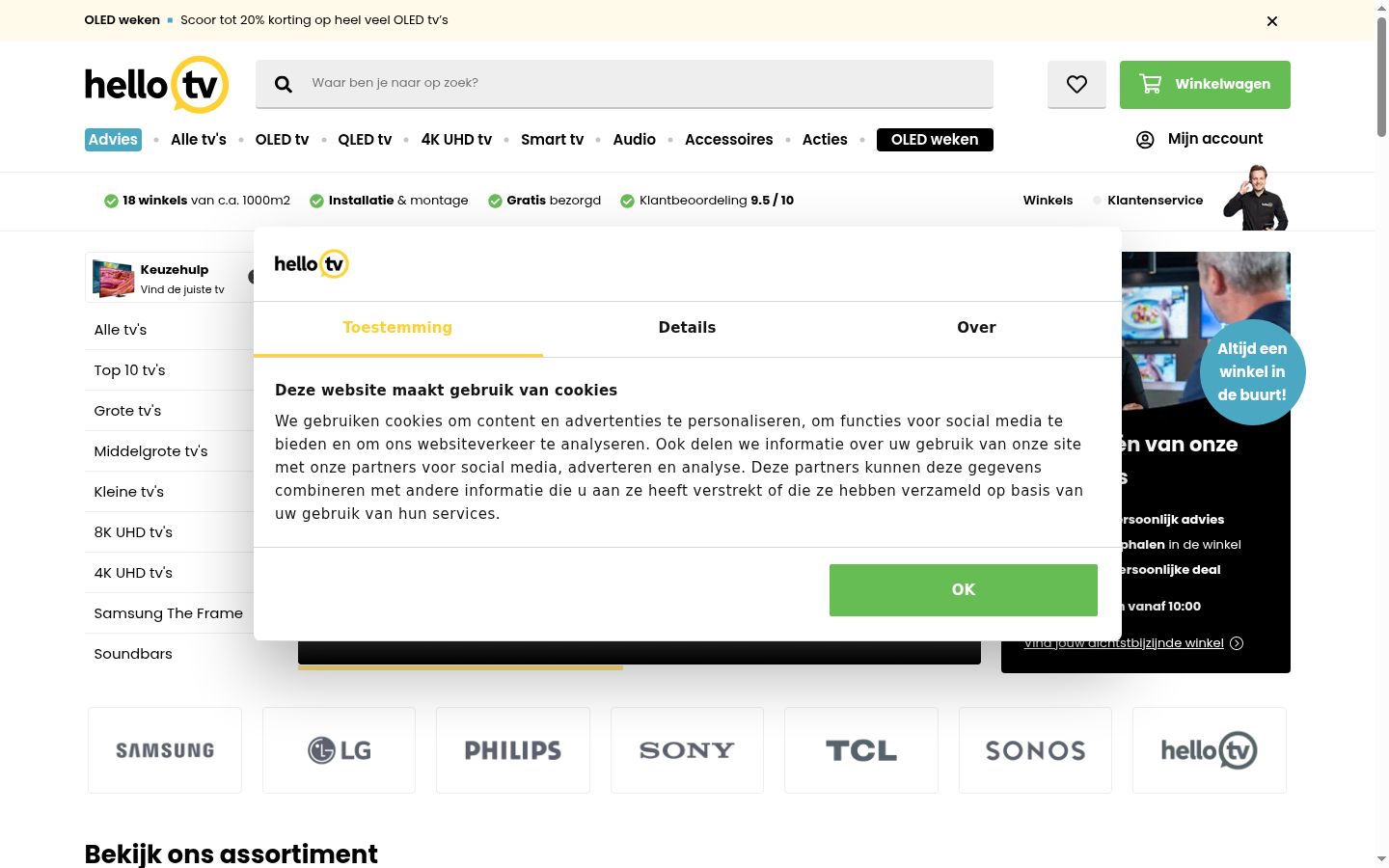Open the TCL brand tile
This screenshot has width=1389, height=868.
[860, 750]
